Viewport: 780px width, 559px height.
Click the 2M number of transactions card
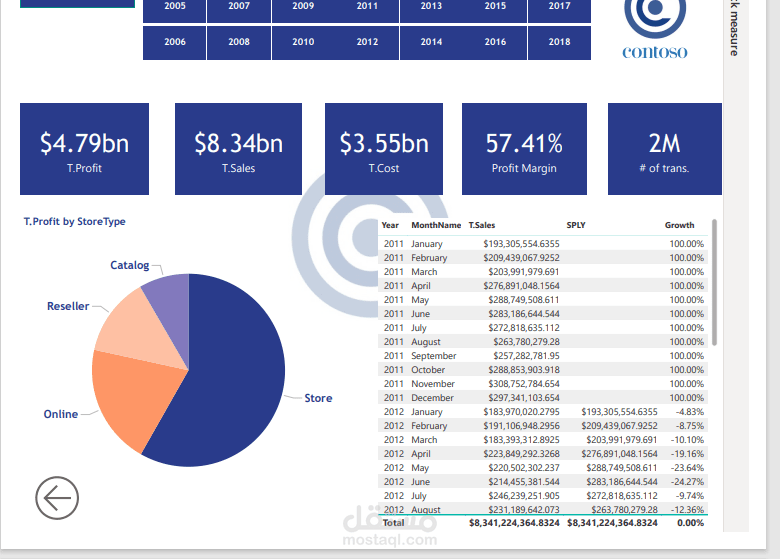pos(665,149)
